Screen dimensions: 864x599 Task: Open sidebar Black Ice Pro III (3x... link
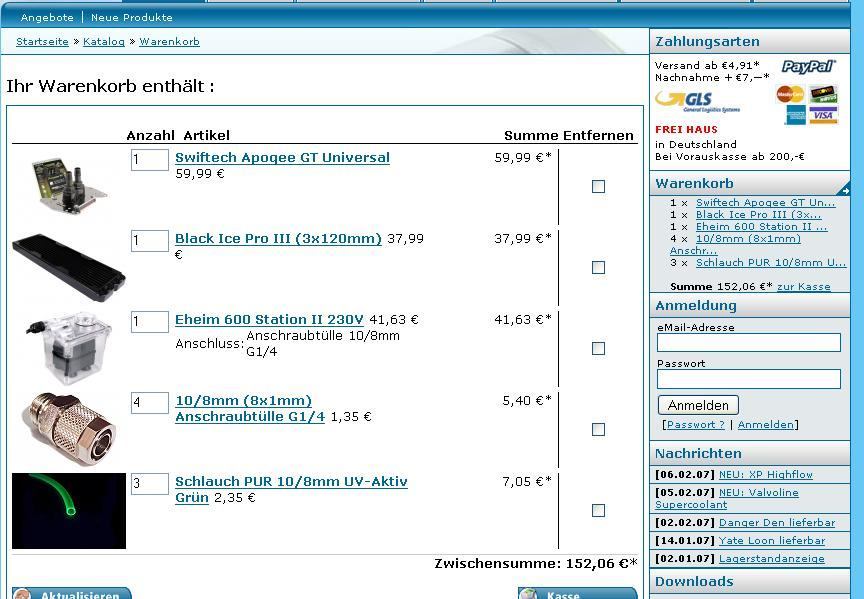coord(758,215)
